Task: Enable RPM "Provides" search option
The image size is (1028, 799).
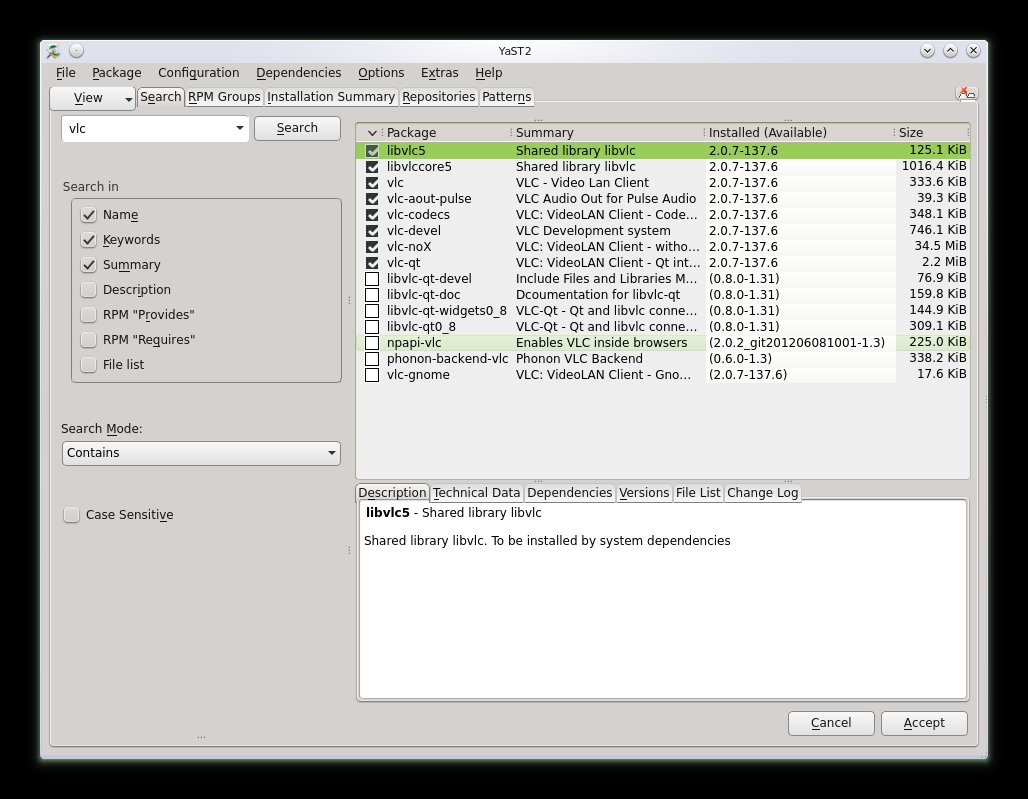Action: (89, 315)
